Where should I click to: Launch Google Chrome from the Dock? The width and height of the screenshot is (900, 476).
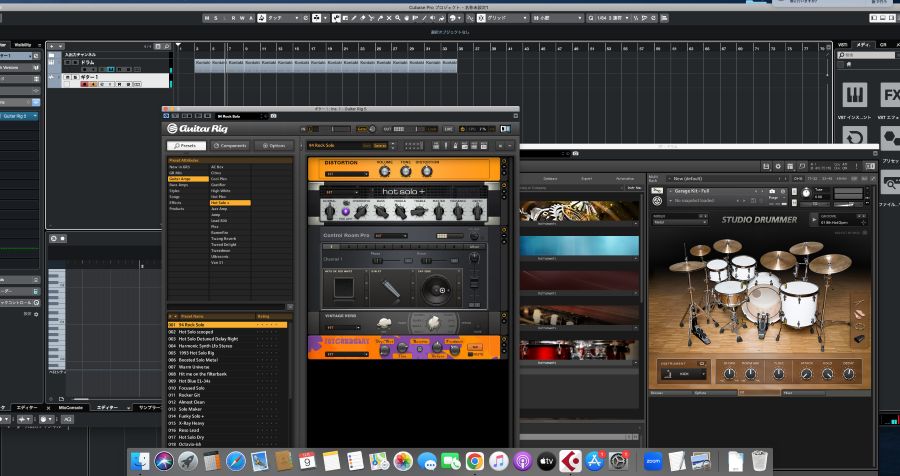pos(475,461)
